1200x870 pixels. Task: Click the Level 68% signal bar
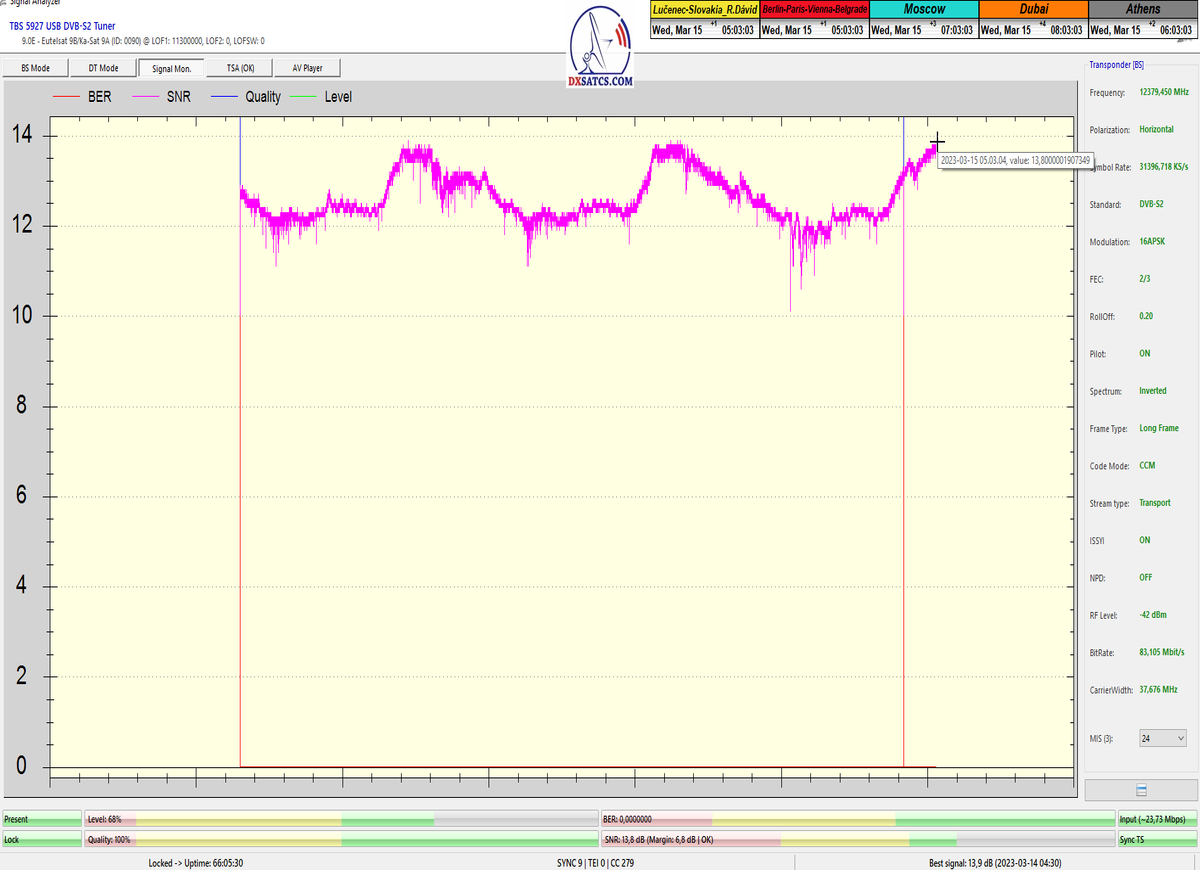pos(340,819)
